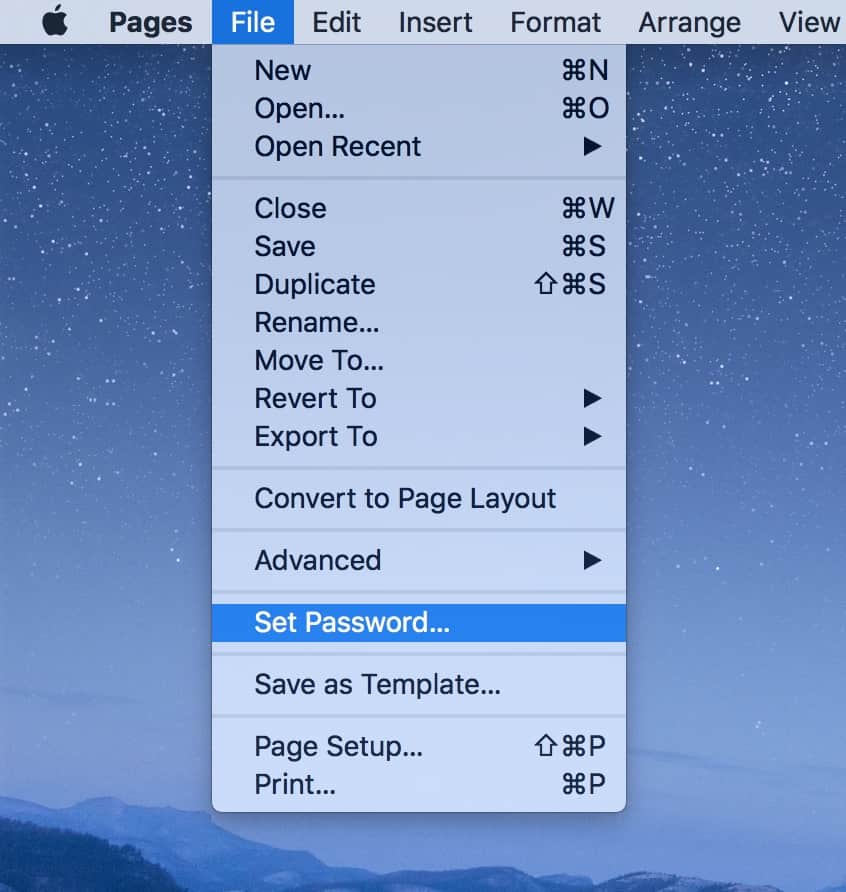Screen dimensions: 846x892
Task: Choose New from the File menu
Action: [x=283, y=71]
